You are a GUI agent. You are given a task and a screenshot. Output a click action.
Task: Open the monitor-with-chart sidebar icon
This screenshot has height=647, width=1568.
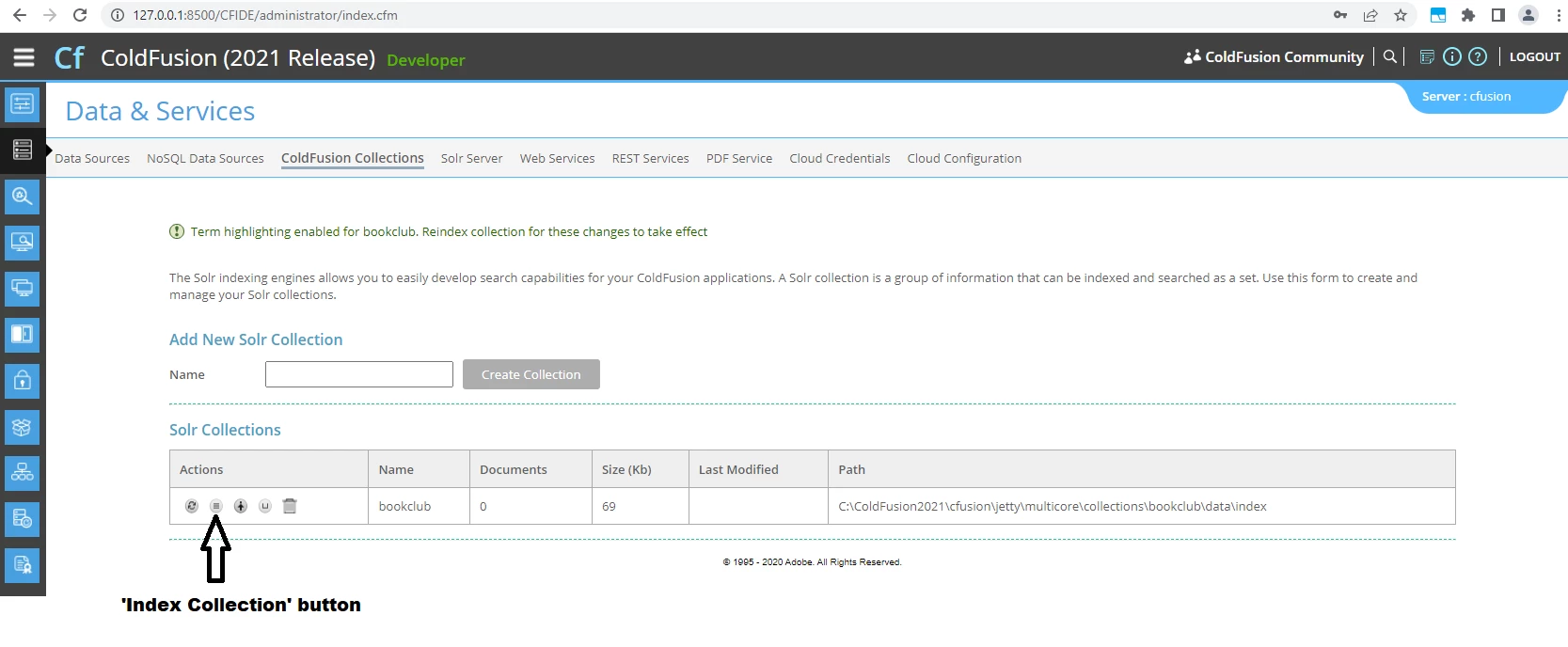click(23, 242)
